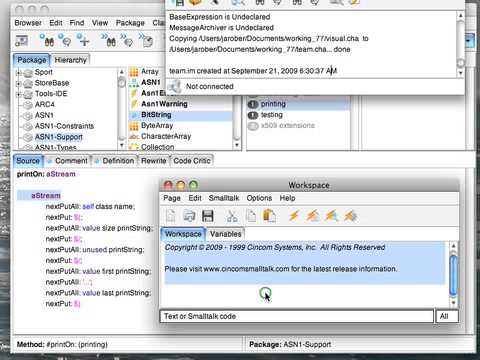
Task: Click the Paste clipboard icon in Workspace
Action: point(269,216)
